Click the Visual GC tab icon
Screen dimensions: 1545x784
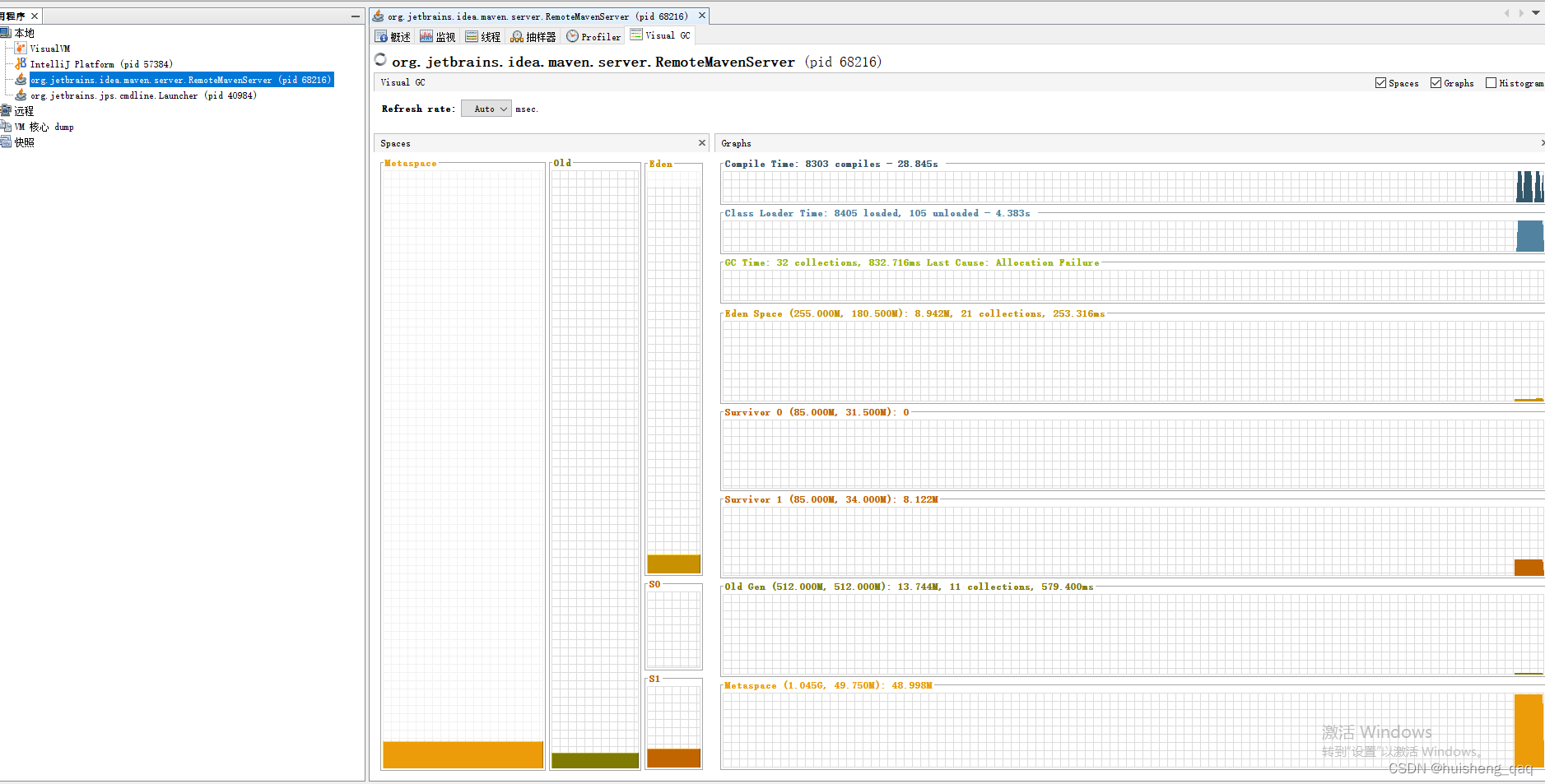636,35
